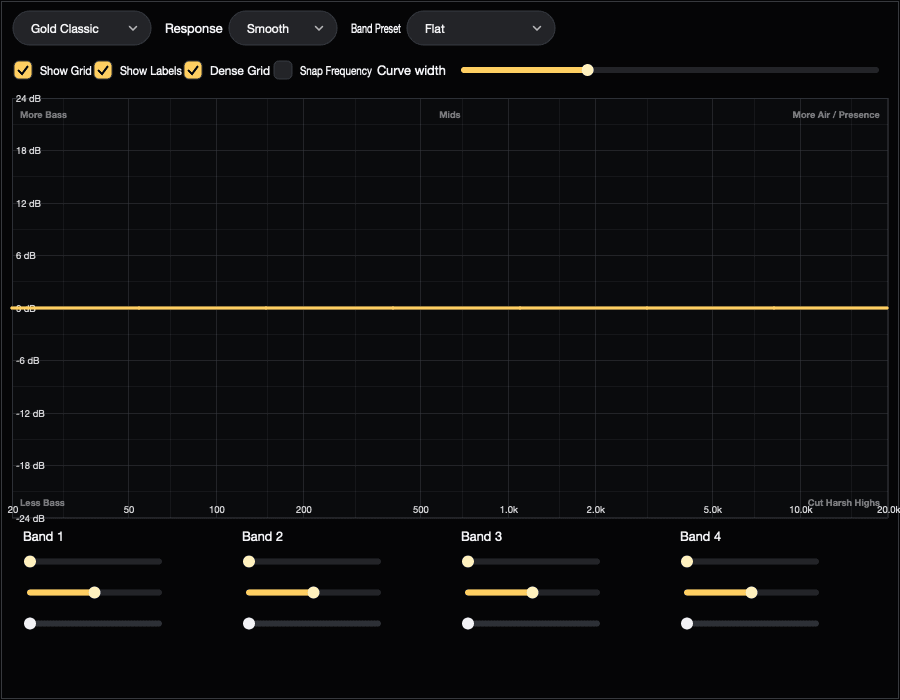
Task: Click the 'Band 4' heading
Action: 700,536
